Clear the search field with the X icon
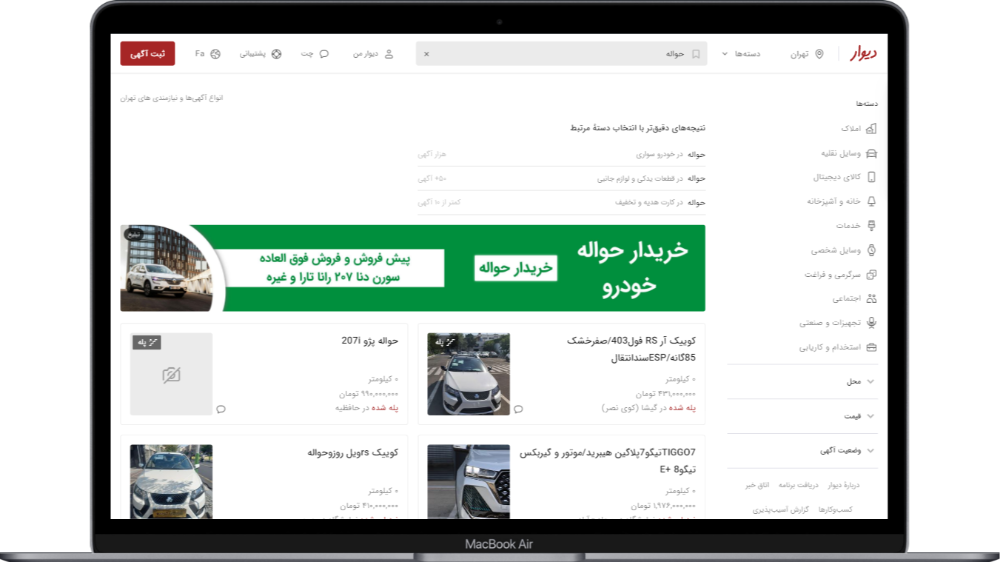 click(x=427, y=54)
